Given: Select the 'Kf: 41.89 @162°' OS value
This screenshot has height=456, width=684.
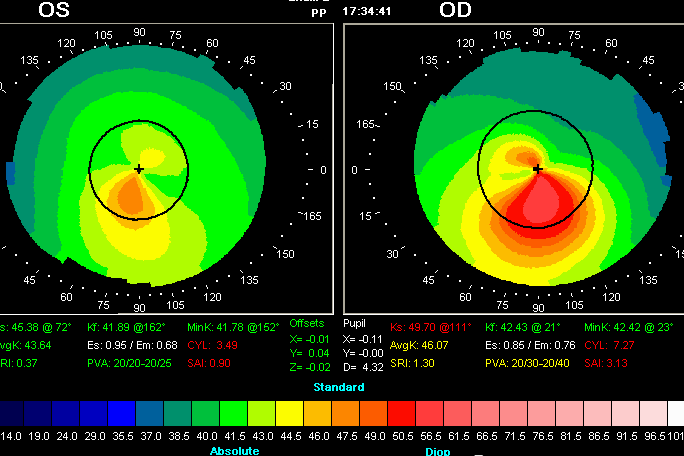Looking at the screenshot, I should pyautogui.click(x=127, y=327).
